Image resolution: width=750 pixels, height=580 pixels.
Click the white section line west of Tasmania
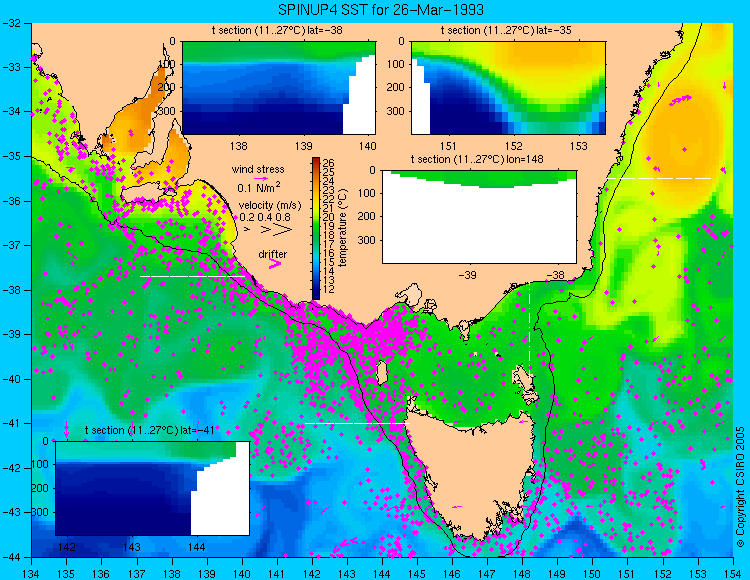pos(357,423)
